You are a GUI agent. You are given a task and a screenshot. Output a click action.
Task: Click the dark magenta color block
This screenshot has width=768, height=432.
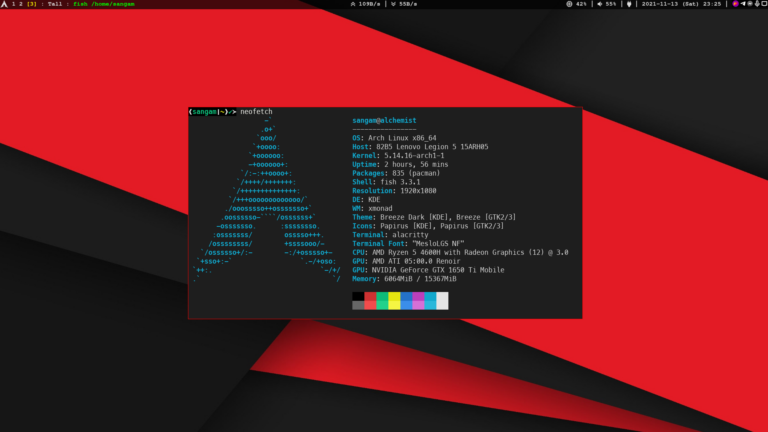418,296
